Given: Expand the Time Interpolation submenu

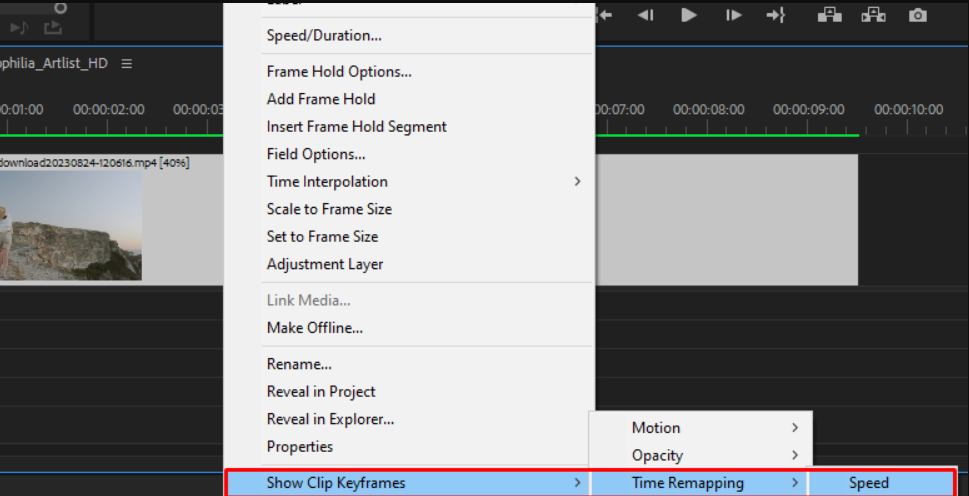Looking at the screenshot, I should point(408,182).
